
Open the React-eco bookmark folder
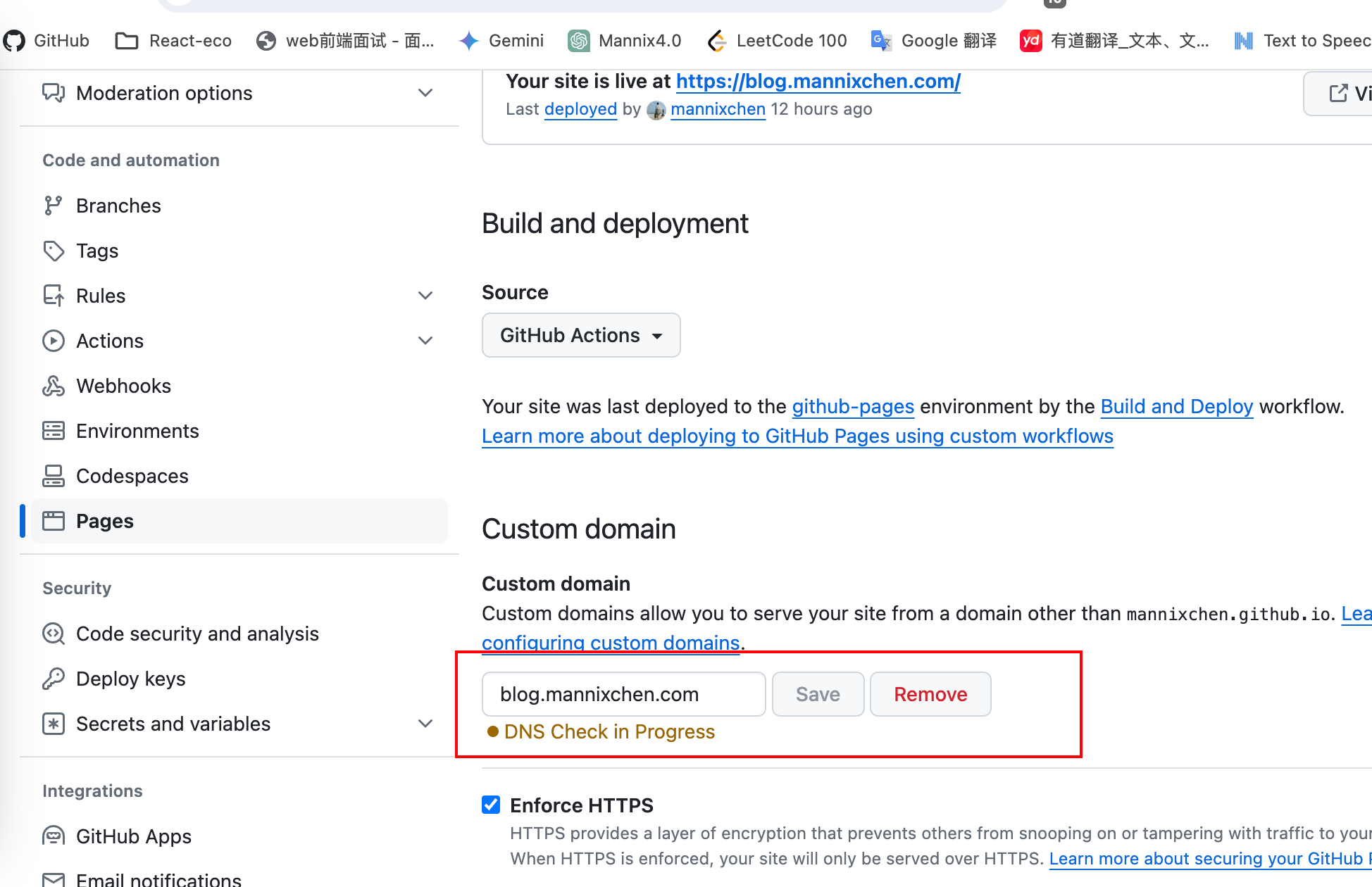[173, 41]
